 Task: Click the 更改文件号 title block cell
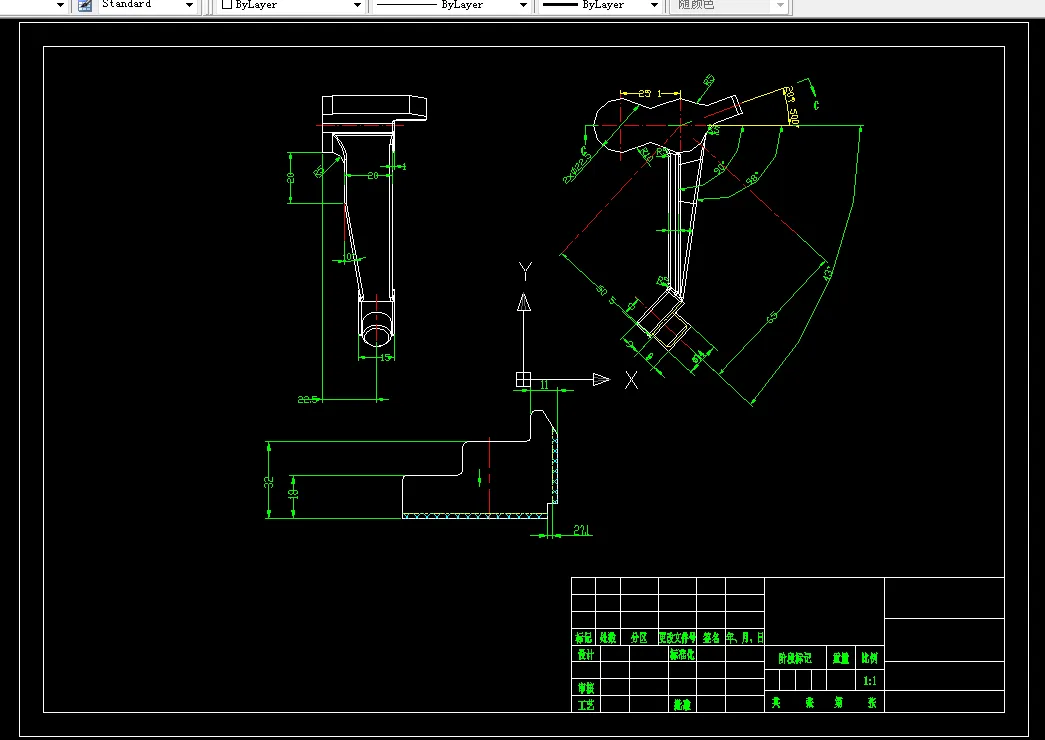point(677,637)
